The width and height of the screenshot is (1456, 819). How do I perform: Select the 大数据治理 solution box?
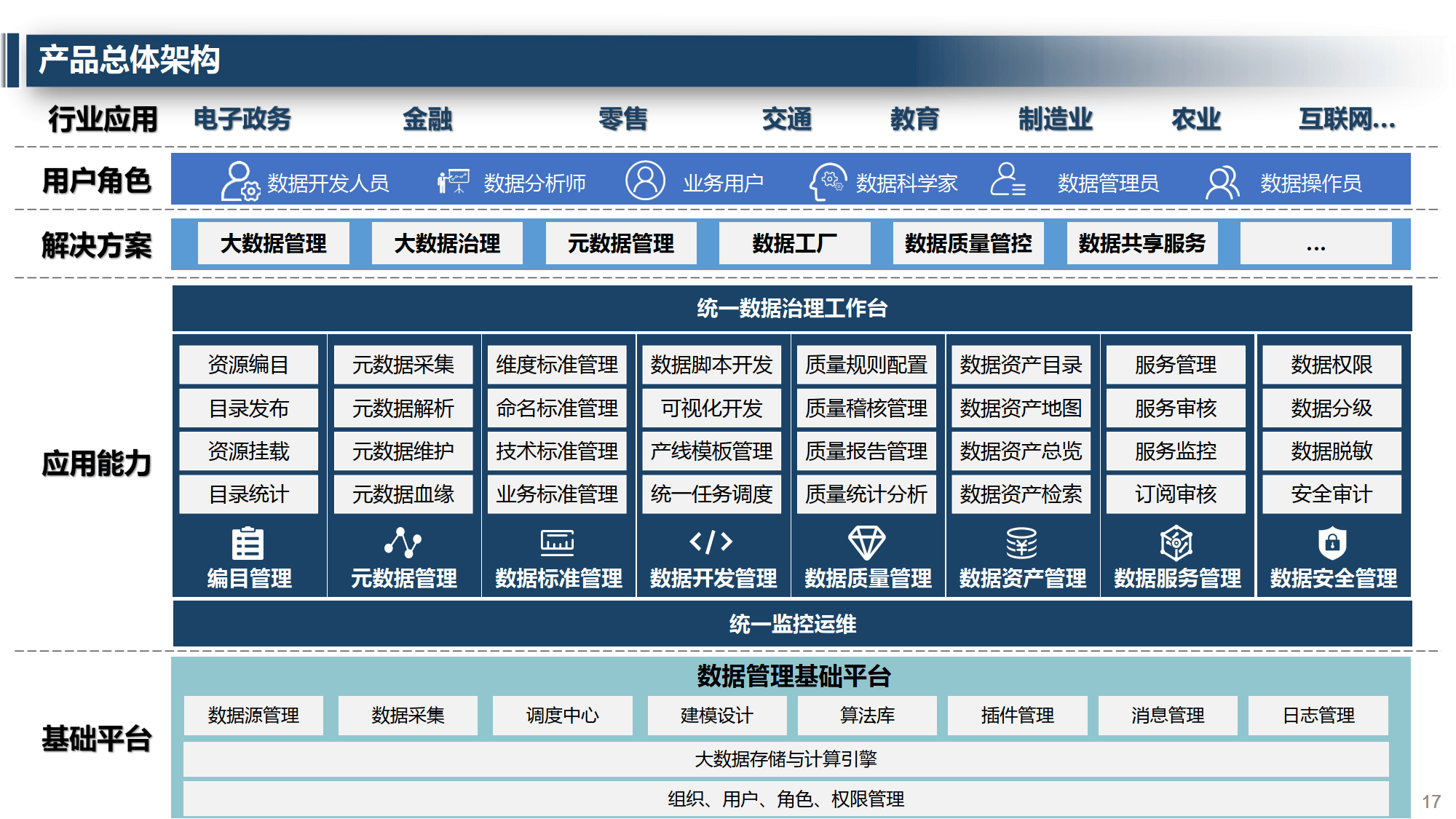point(447,244)
